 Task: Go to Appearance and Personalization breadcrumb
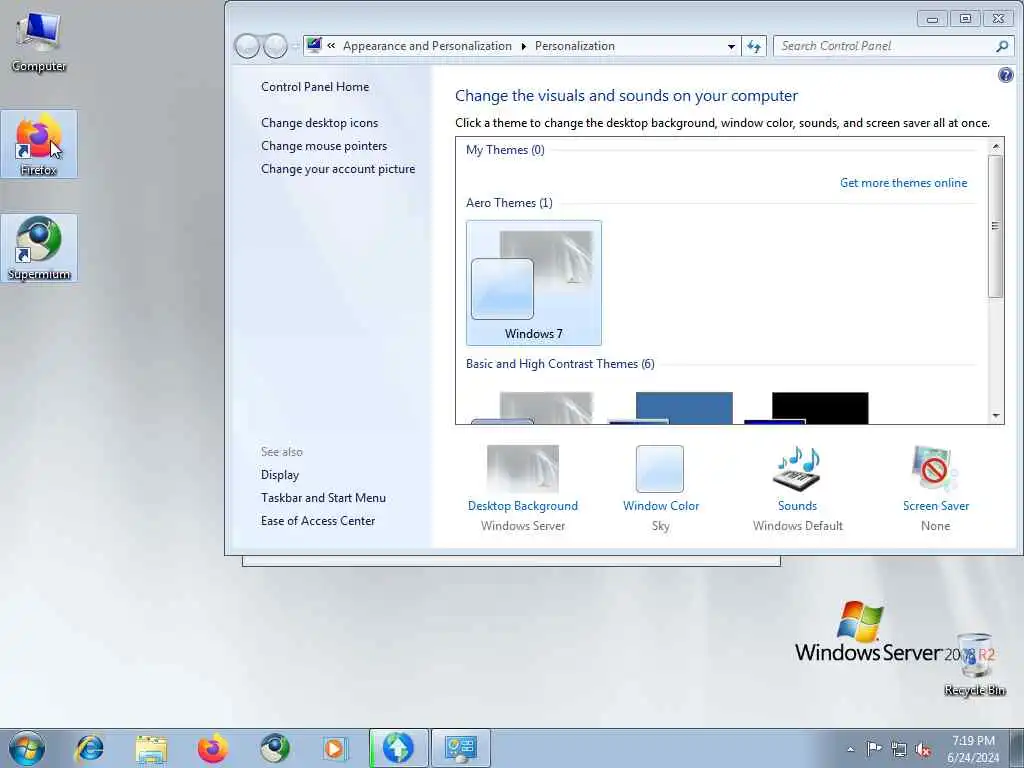coord(427,46)
